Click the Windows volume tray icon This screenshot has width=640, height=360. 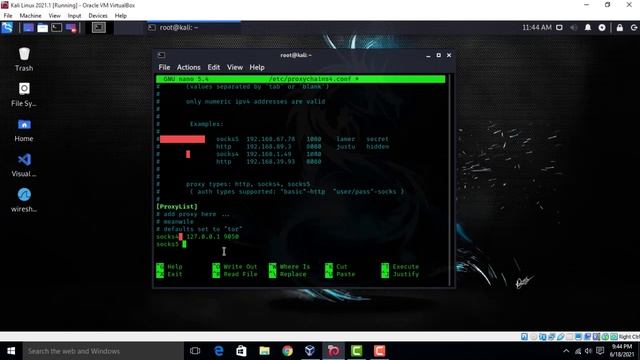point(588,351)
